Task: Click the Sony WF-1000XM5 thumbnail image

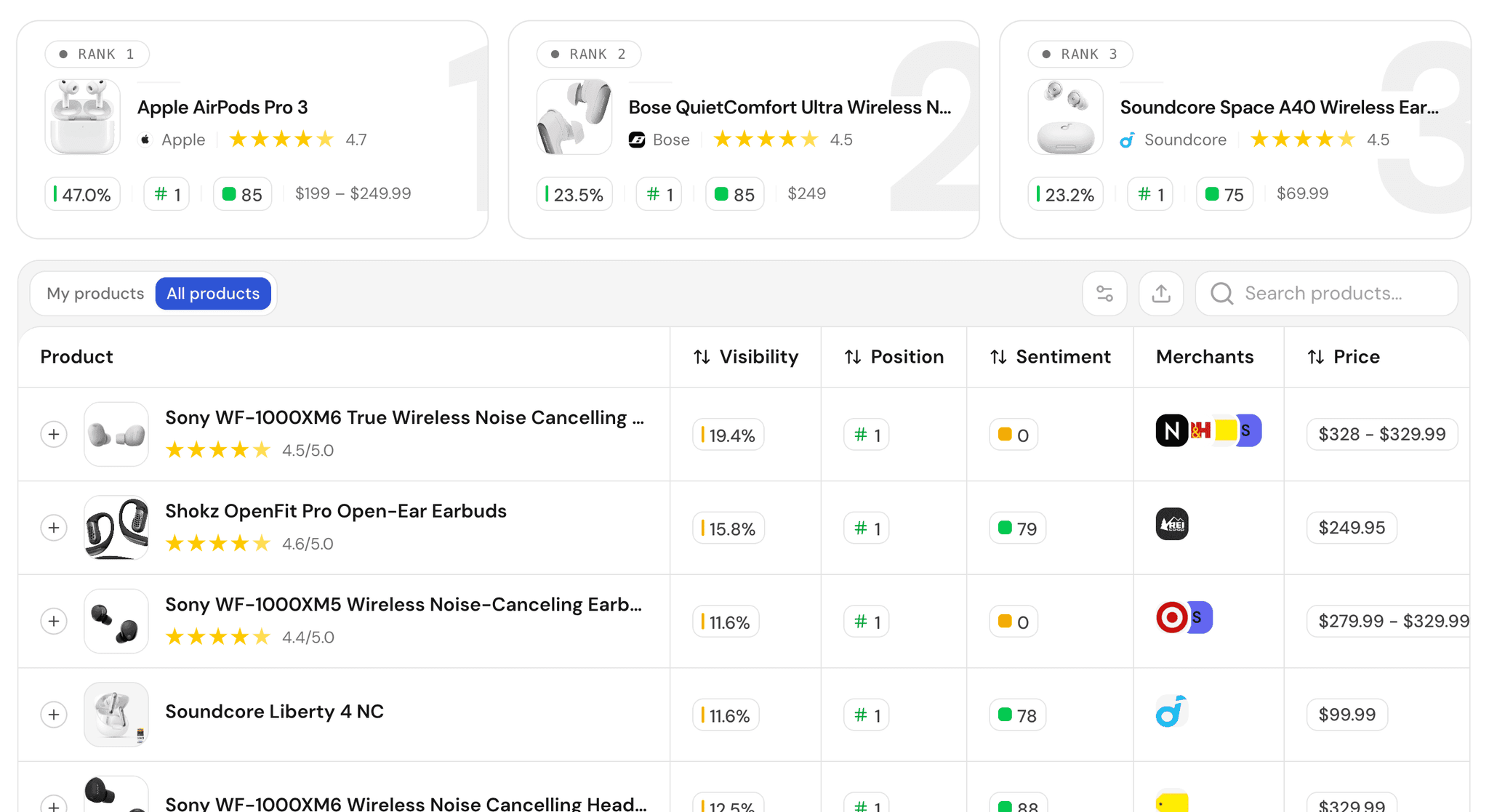Action: pyautogui.click(x=116, y=622)
